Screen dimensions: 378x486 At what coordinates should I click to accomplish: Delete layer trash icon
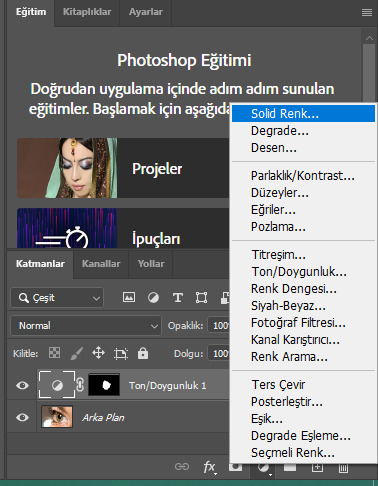point(343,468)
